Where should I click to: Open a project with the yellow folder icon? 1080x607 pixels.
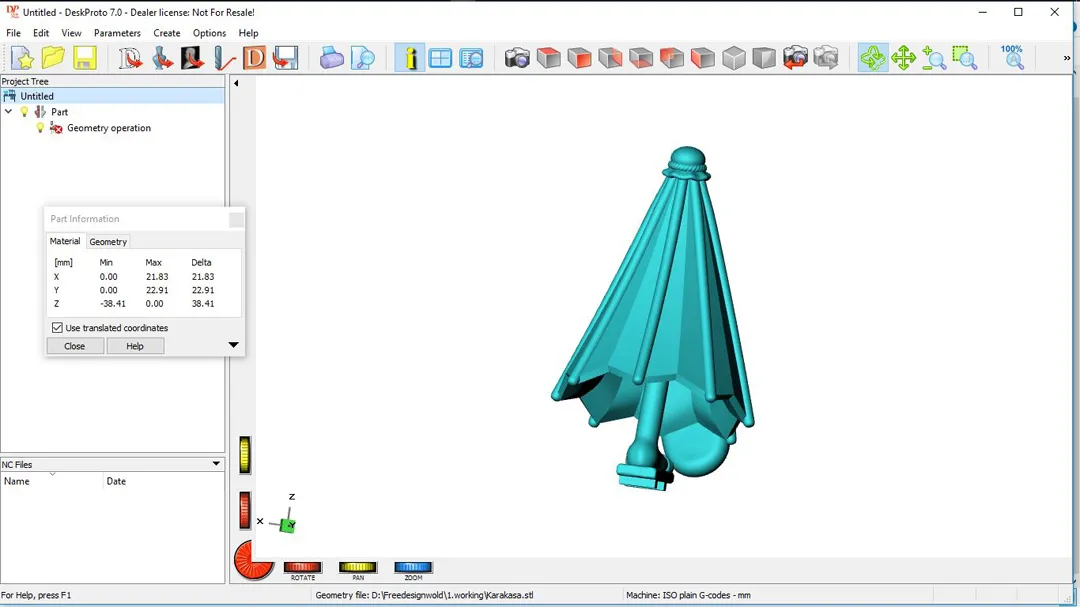(x=53, y=58)
